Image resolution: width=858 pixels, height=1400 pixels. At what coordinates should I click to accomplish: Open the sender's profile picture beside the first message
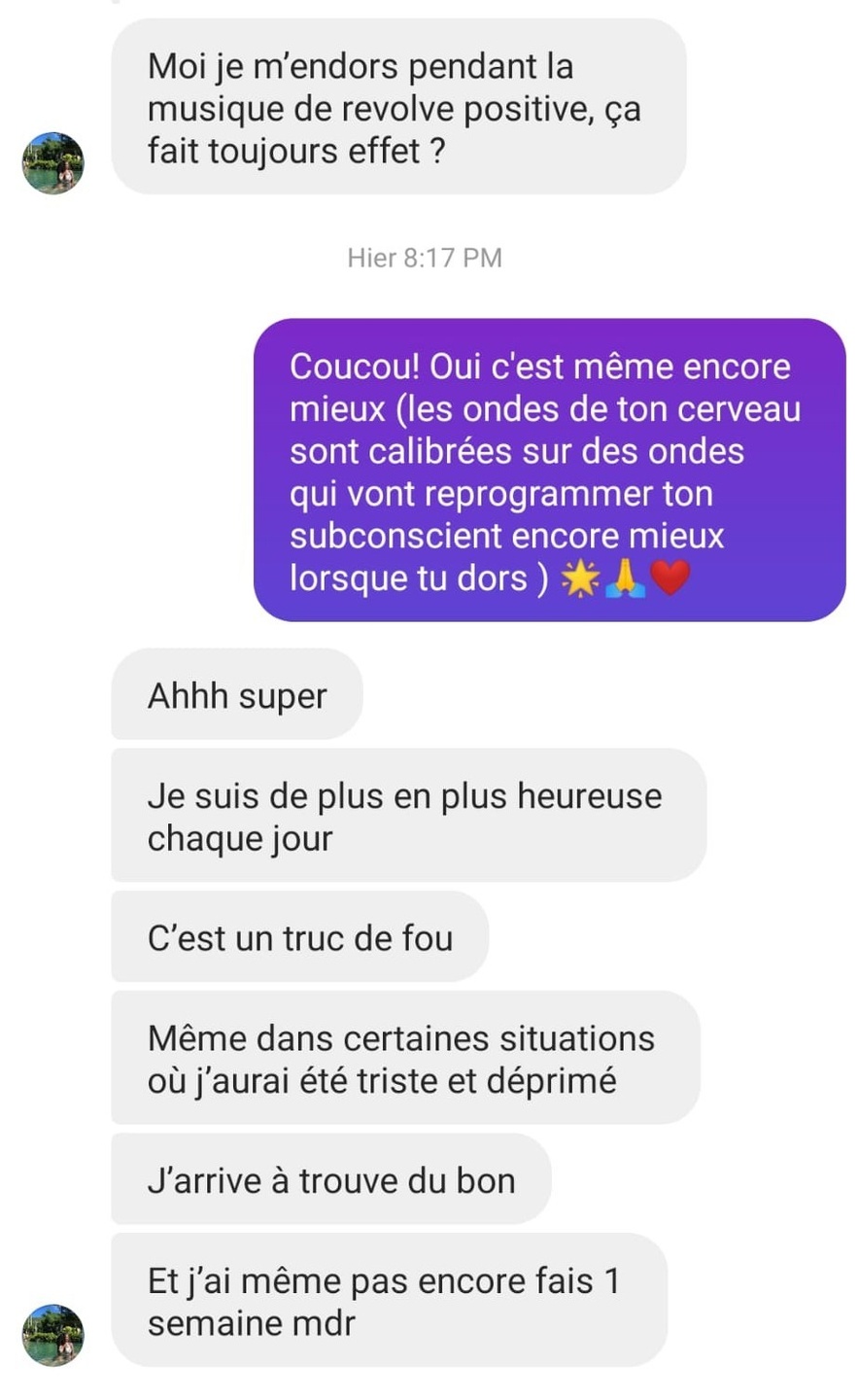tap(53, 163)
